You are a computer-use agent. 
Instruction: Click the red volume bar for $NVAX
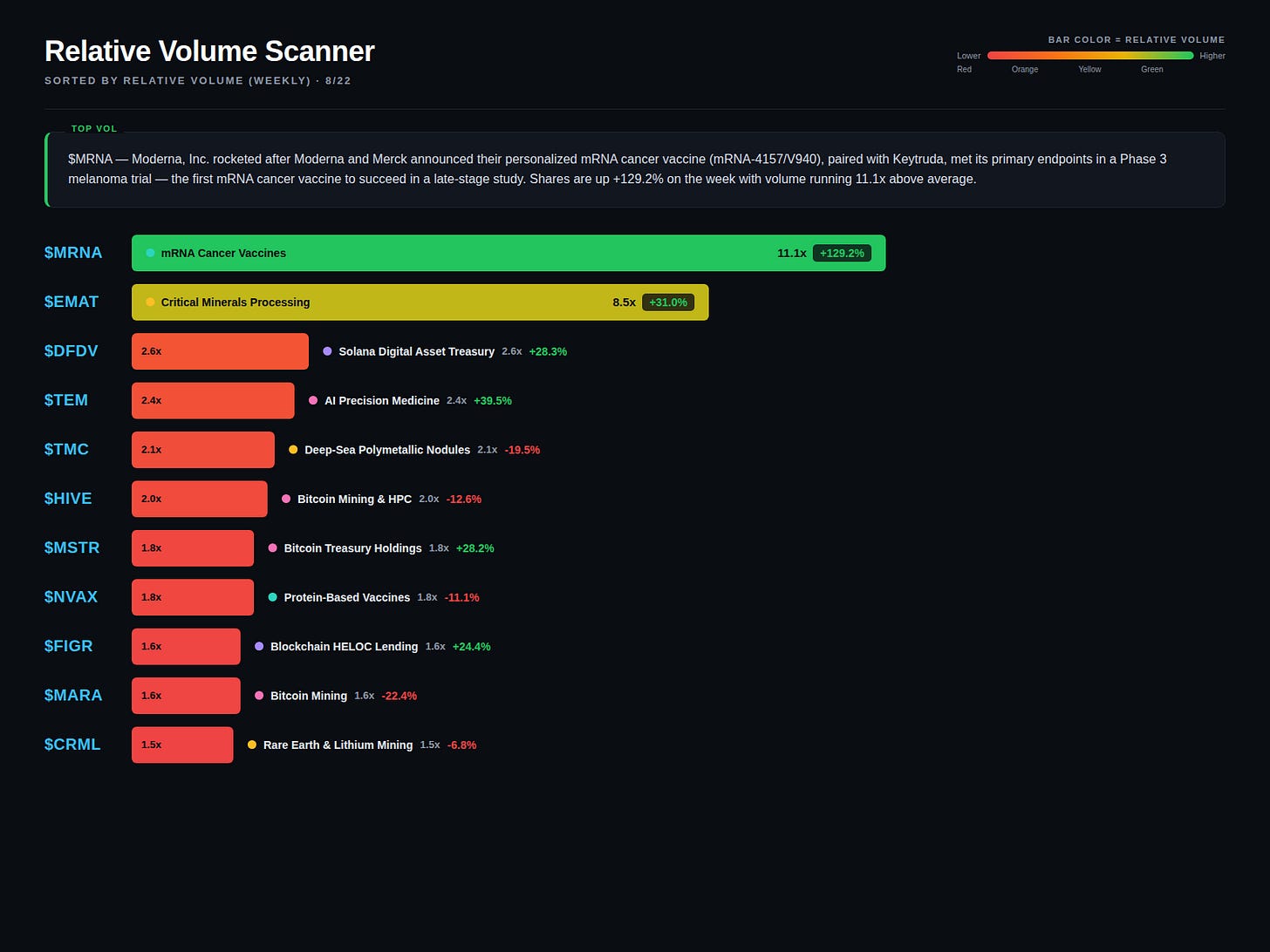[193, 597]
